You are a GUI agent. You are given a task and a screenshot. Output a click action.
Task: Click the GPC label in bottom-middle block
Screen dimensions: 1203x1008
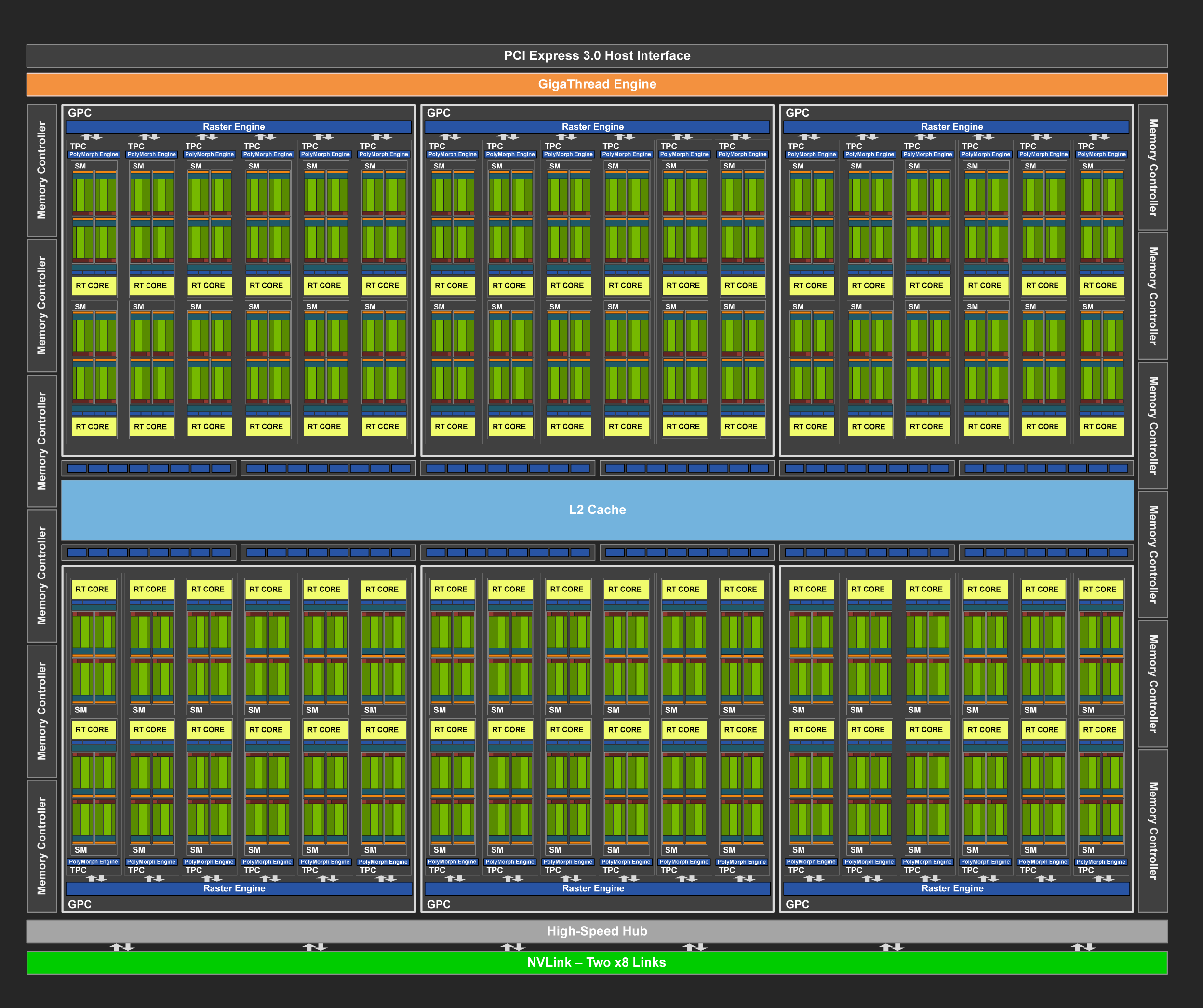coord(438,904)
